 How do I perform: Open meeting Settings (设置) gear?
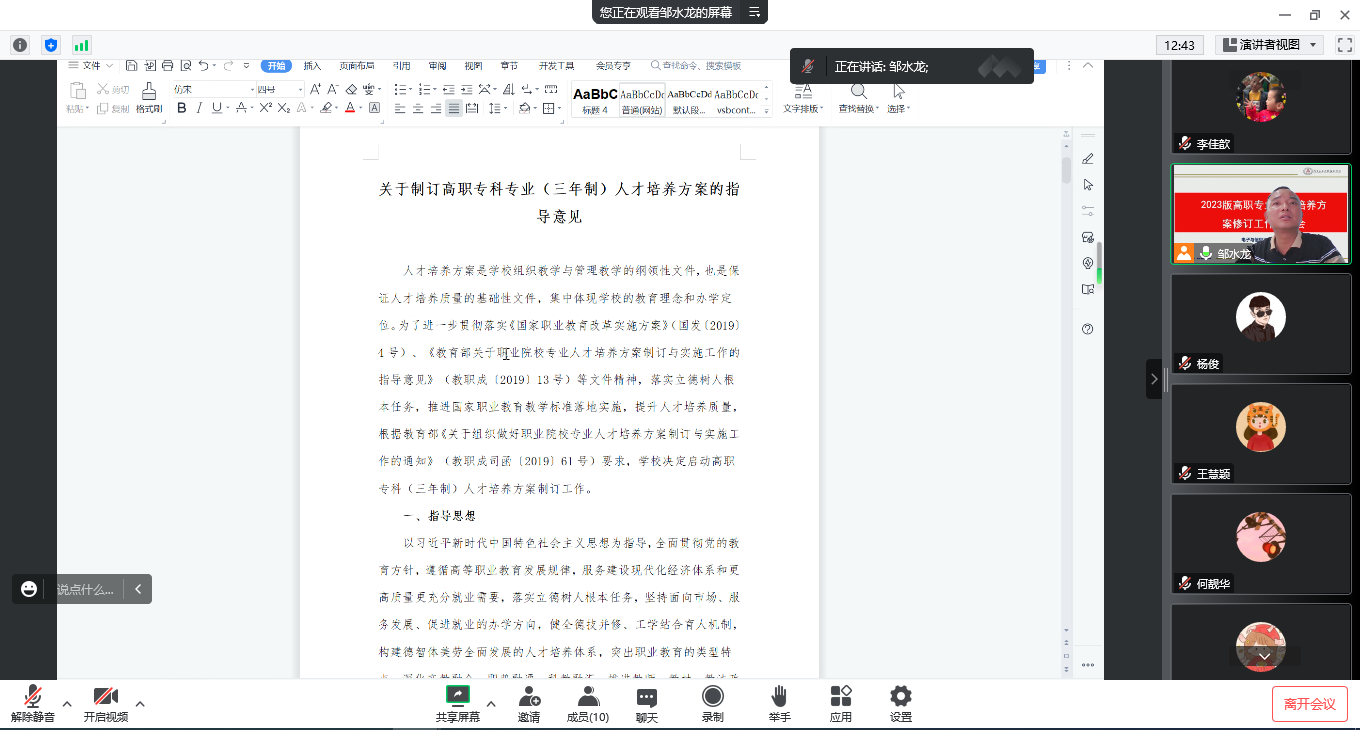coord(901,704)
